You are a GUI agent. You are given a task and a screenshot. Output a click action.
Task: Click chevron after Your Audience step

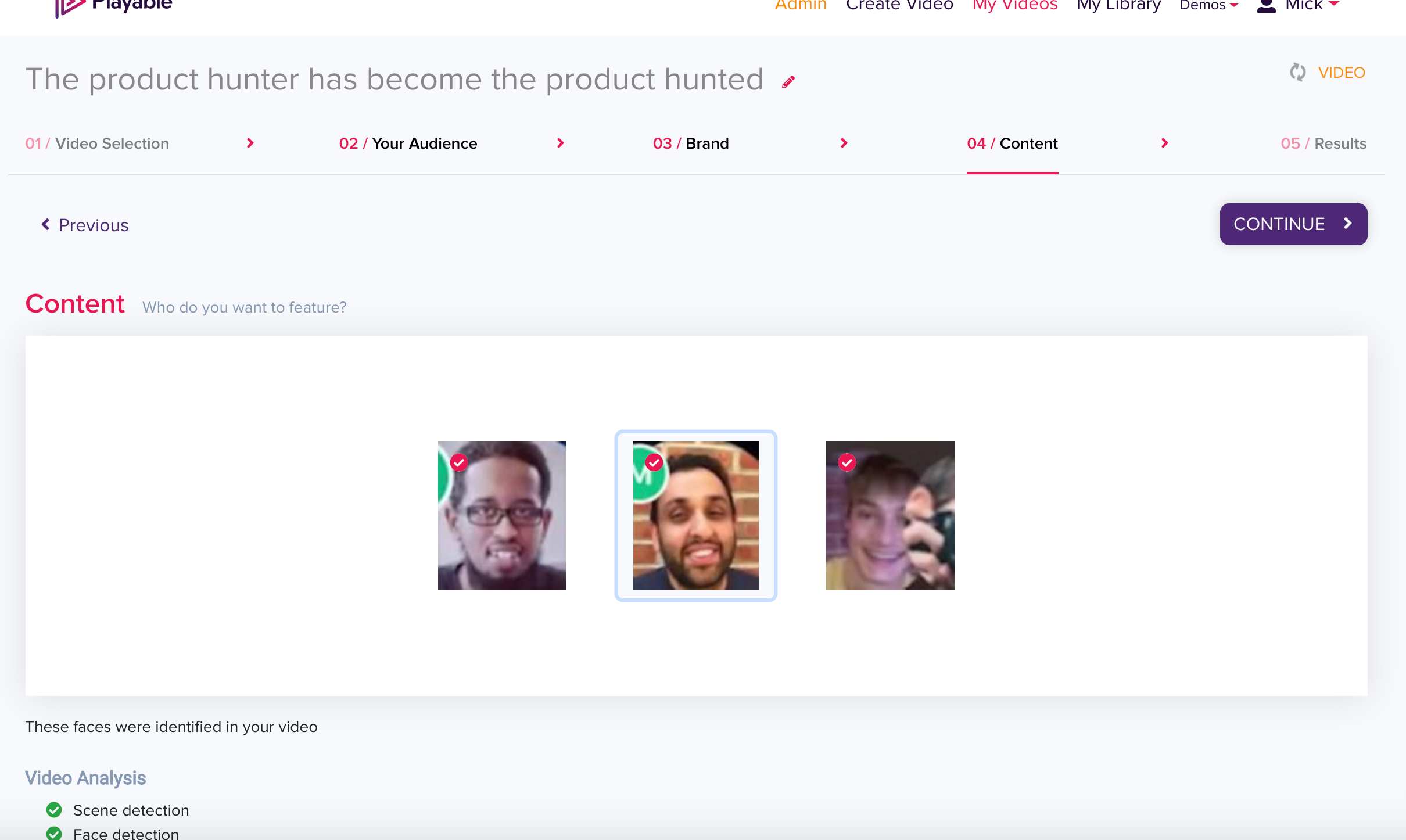tap(561, 143)
